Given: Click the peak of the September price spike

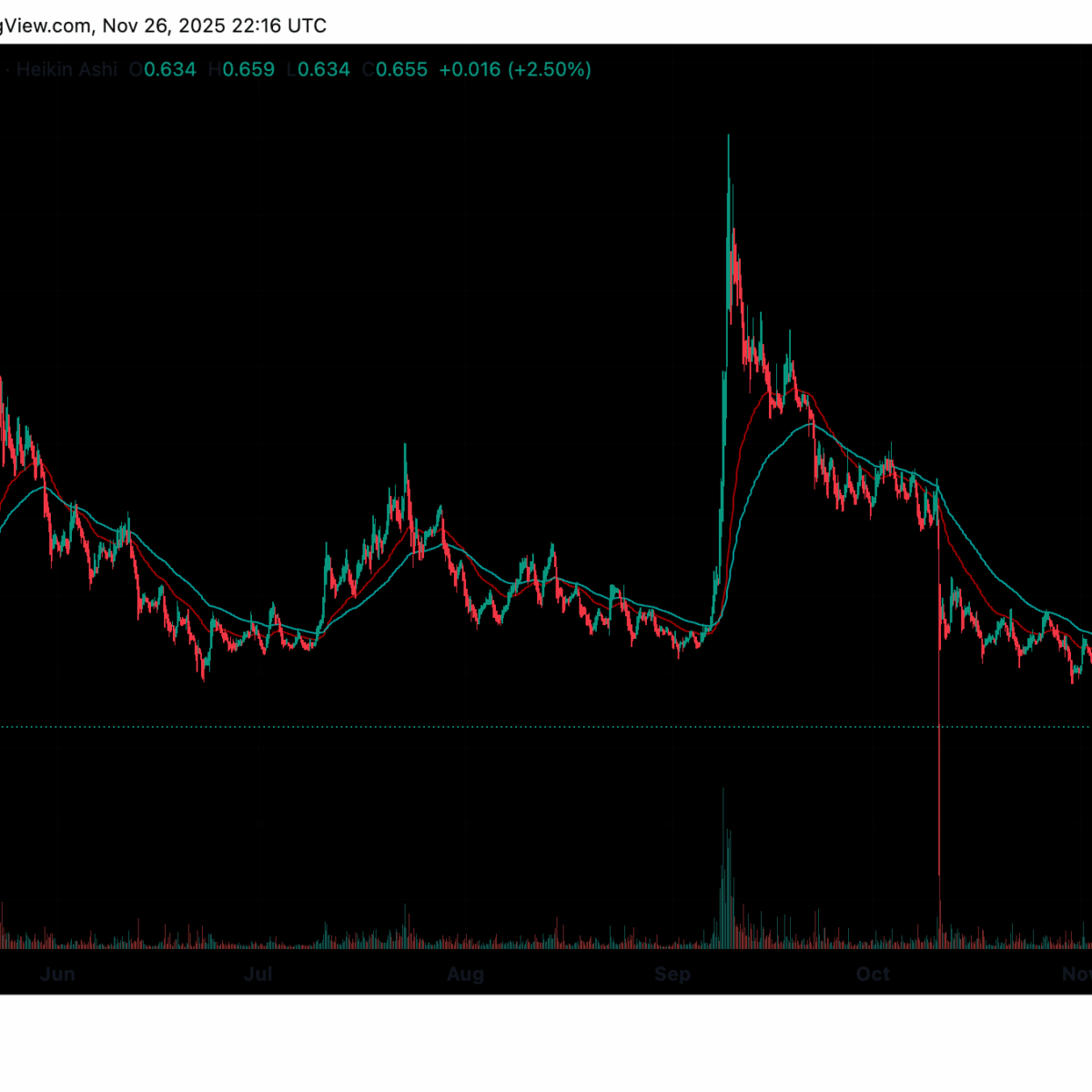Looking at the screenshot, I should (x=728, y=138).
